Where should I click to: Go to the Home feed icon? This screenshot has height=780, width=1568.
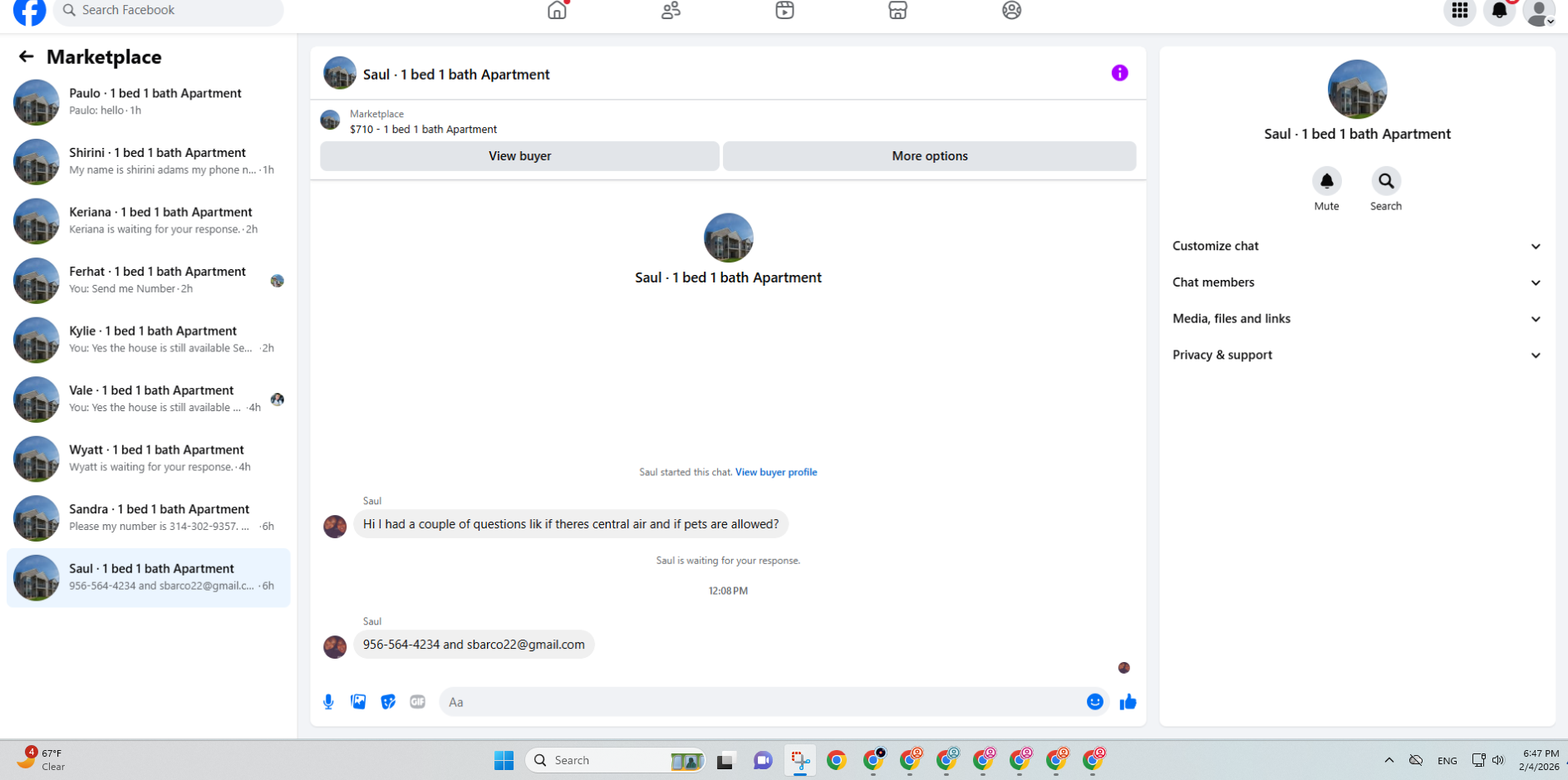click(x=557, y=10)
